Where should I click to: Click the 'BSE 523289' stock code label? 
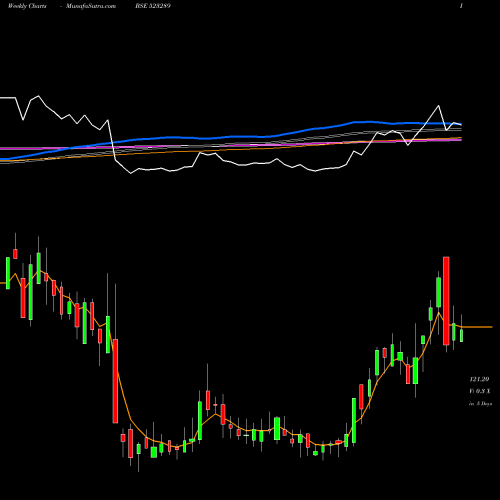click(x=153, y=6)
